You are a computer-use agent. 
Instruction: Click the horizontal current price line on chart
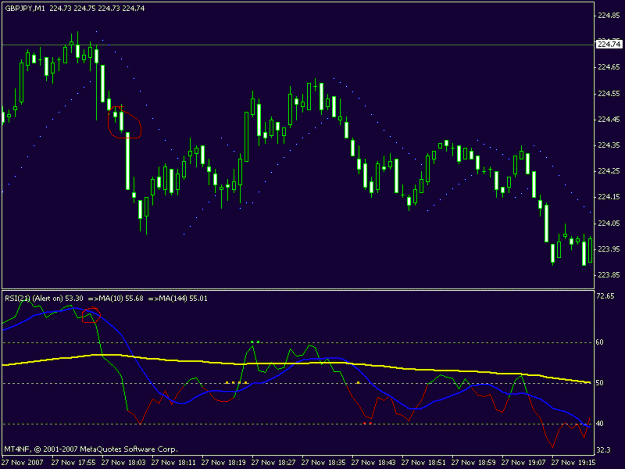[x=298, y=45]
